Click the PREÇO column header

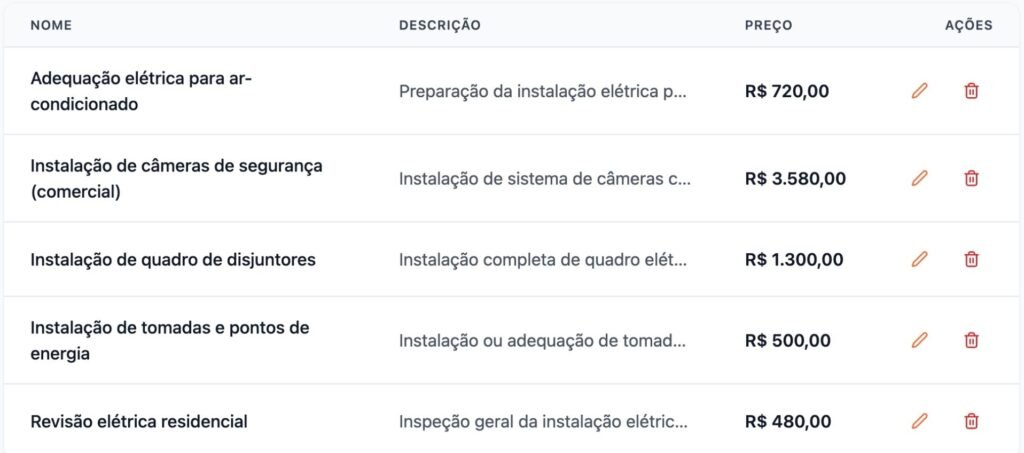tap(768, 25)
